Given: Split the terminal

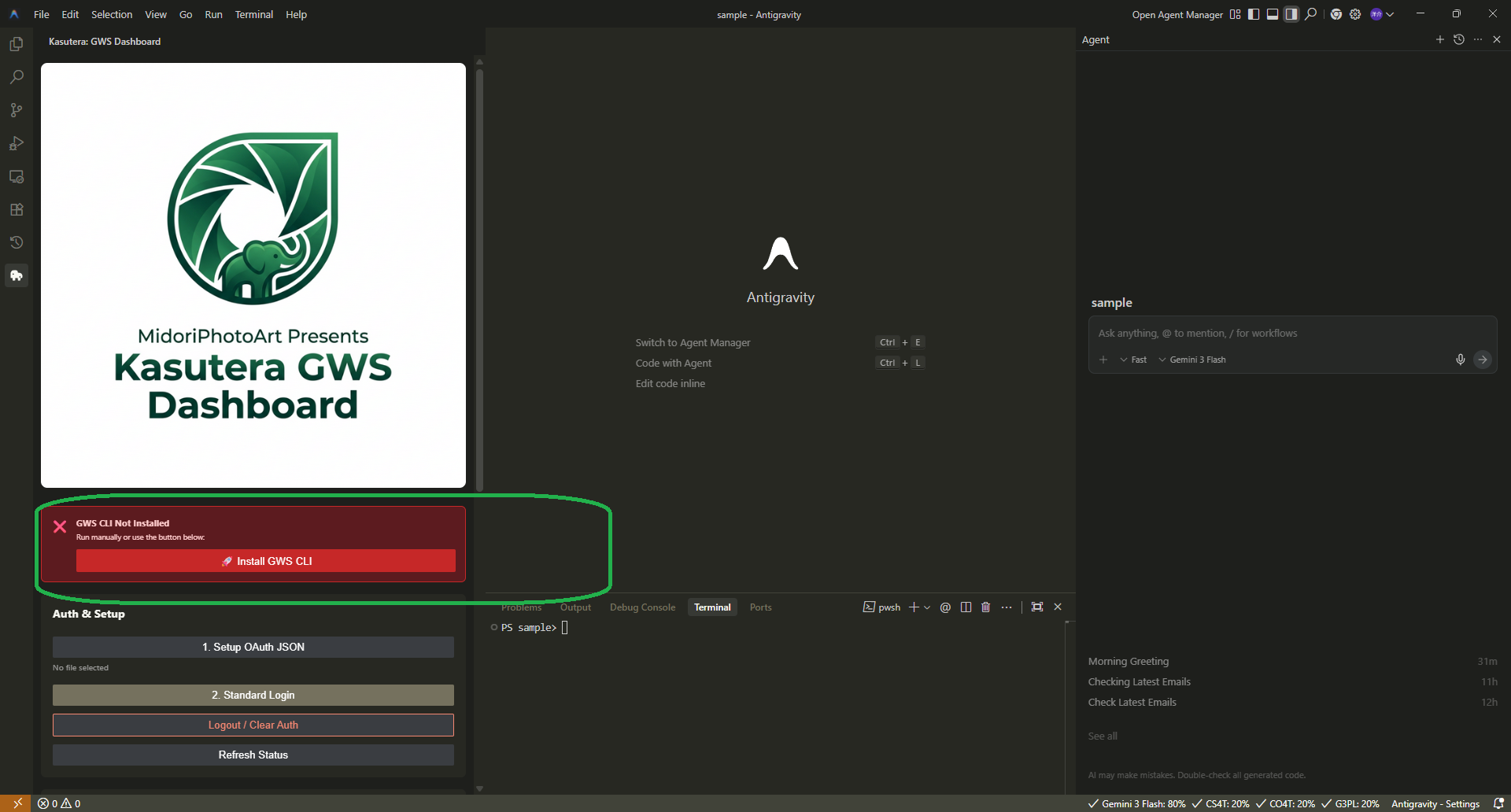Looking at the screenshot, I should coord(966,607).
